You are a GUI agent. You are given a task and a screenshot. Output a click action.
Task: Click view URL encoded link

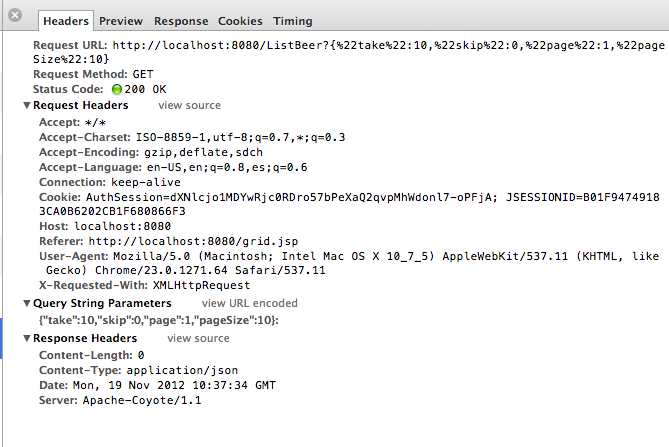(249, 303)
